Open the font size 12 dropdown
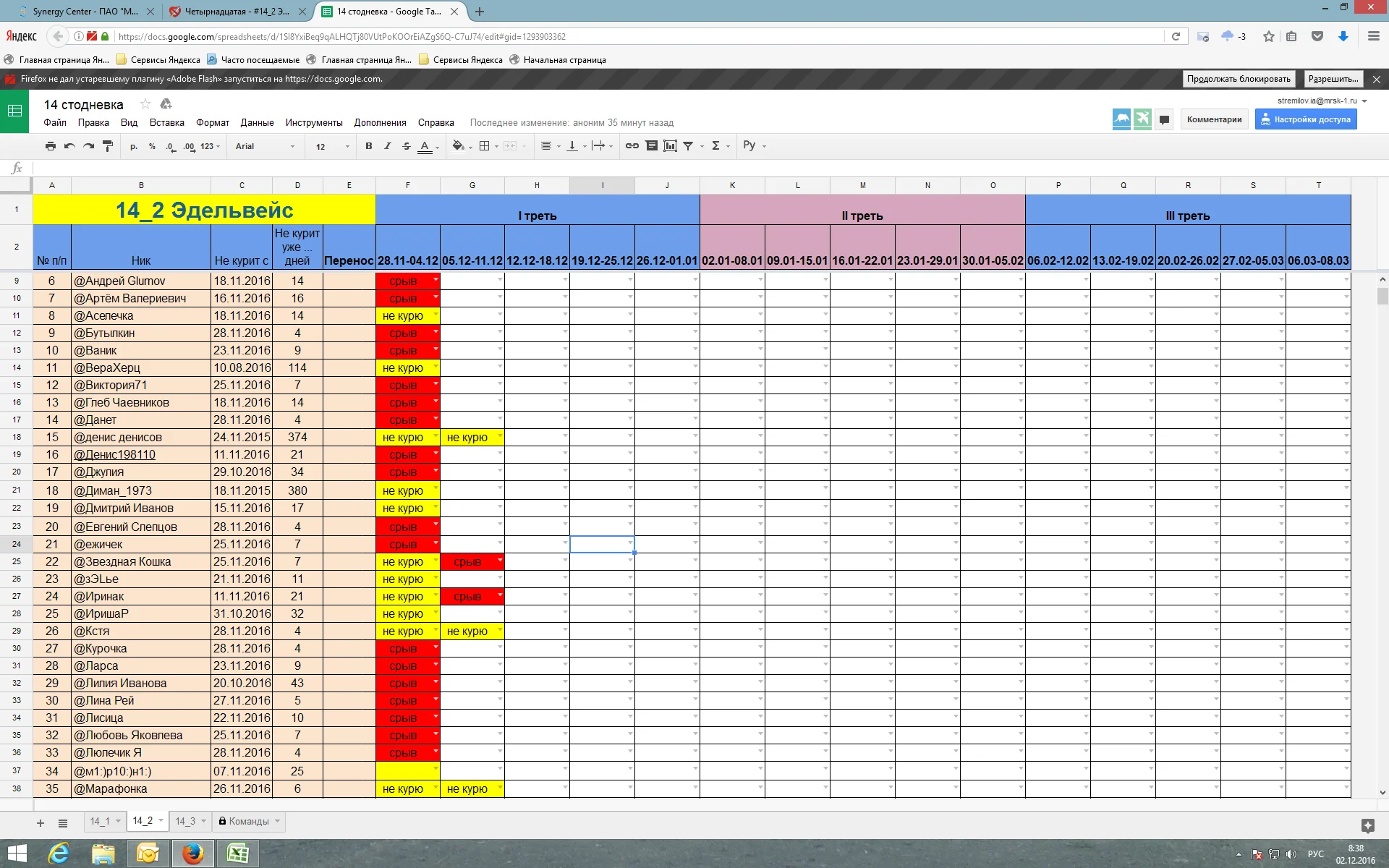1389x868 pixels. tap(331, 146)
